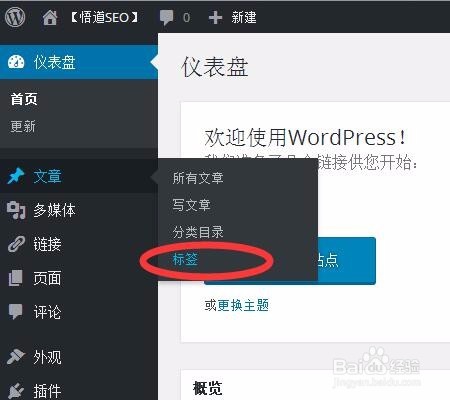Click the home icon in admin bar
This screenshot has height=400, width=450.
click(x=50, y=17)
